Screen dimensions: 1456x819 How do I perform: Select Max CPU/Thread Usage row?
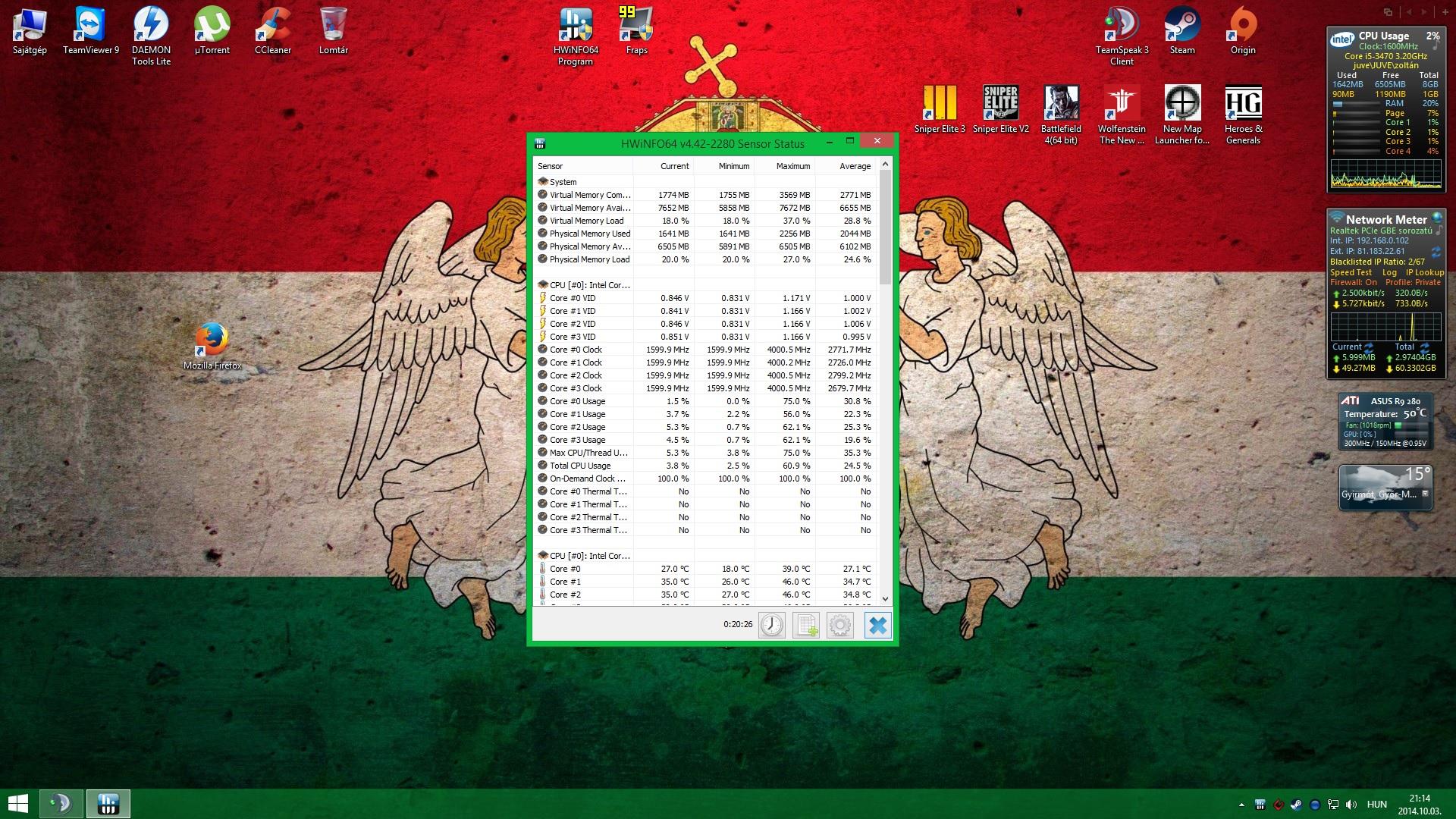[x=705, y=453]
